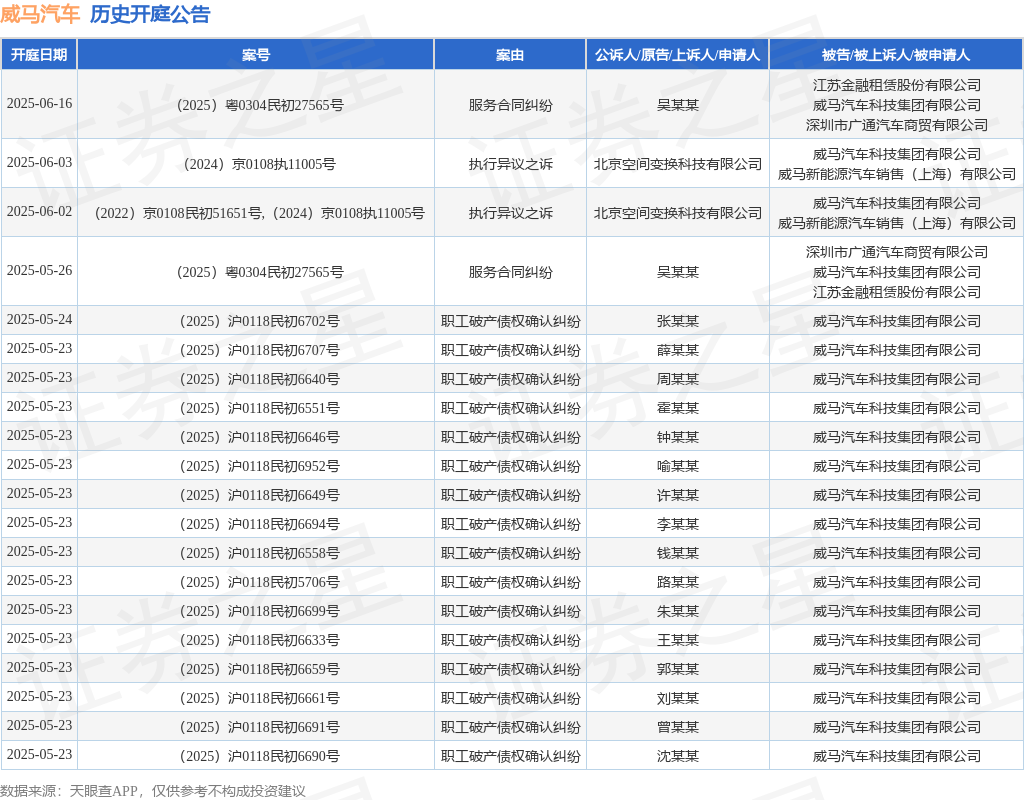
Task: Click 威马新能源汽车销售(上海)有限公司 in 2025-06-03 row
Action: tap(897, 174)
